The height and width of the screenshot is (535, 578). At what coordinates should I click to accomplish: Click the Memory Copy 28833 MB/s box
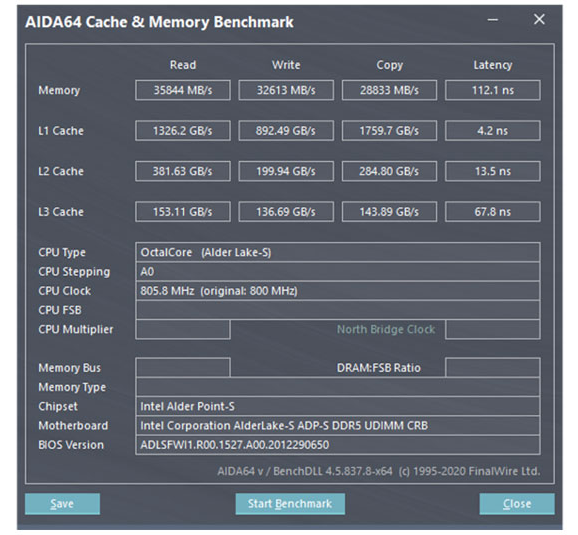pyautogui.click(x=389, y=90)
